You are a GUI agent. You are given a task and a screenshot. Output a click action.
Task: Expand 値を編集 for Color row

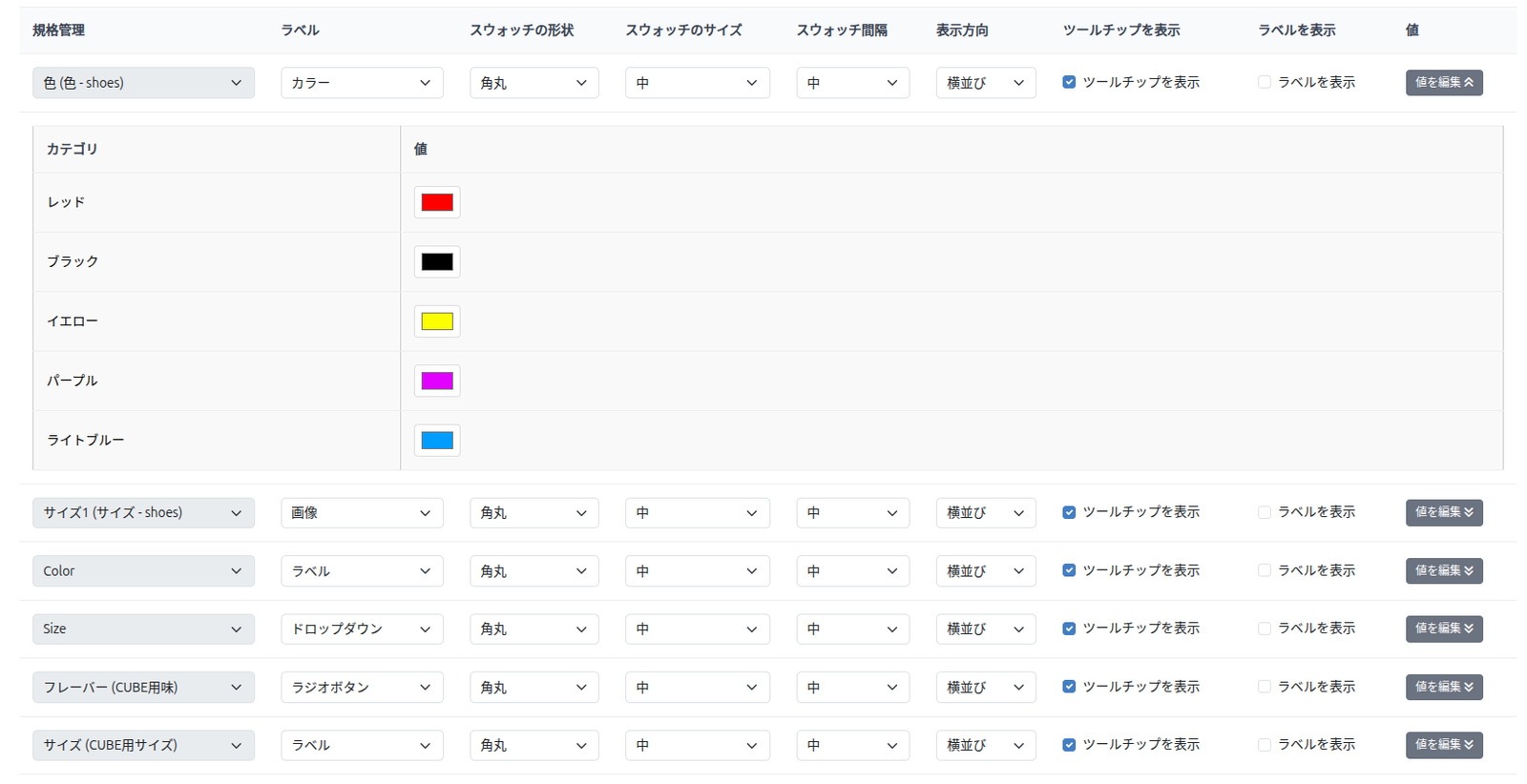click(1444, 570)
